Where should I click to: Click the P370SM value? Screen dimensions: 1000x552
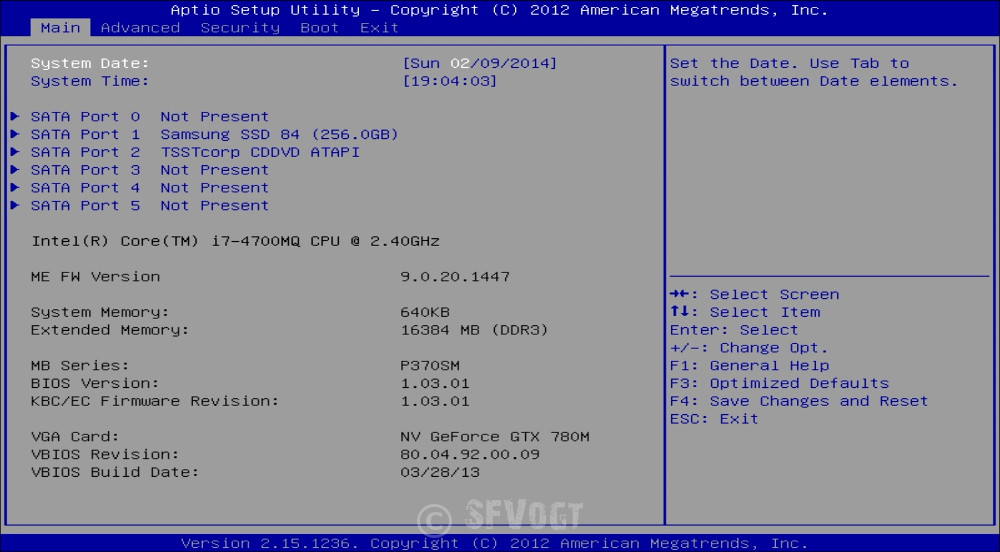pyautogui.click(x=430, y=366)
